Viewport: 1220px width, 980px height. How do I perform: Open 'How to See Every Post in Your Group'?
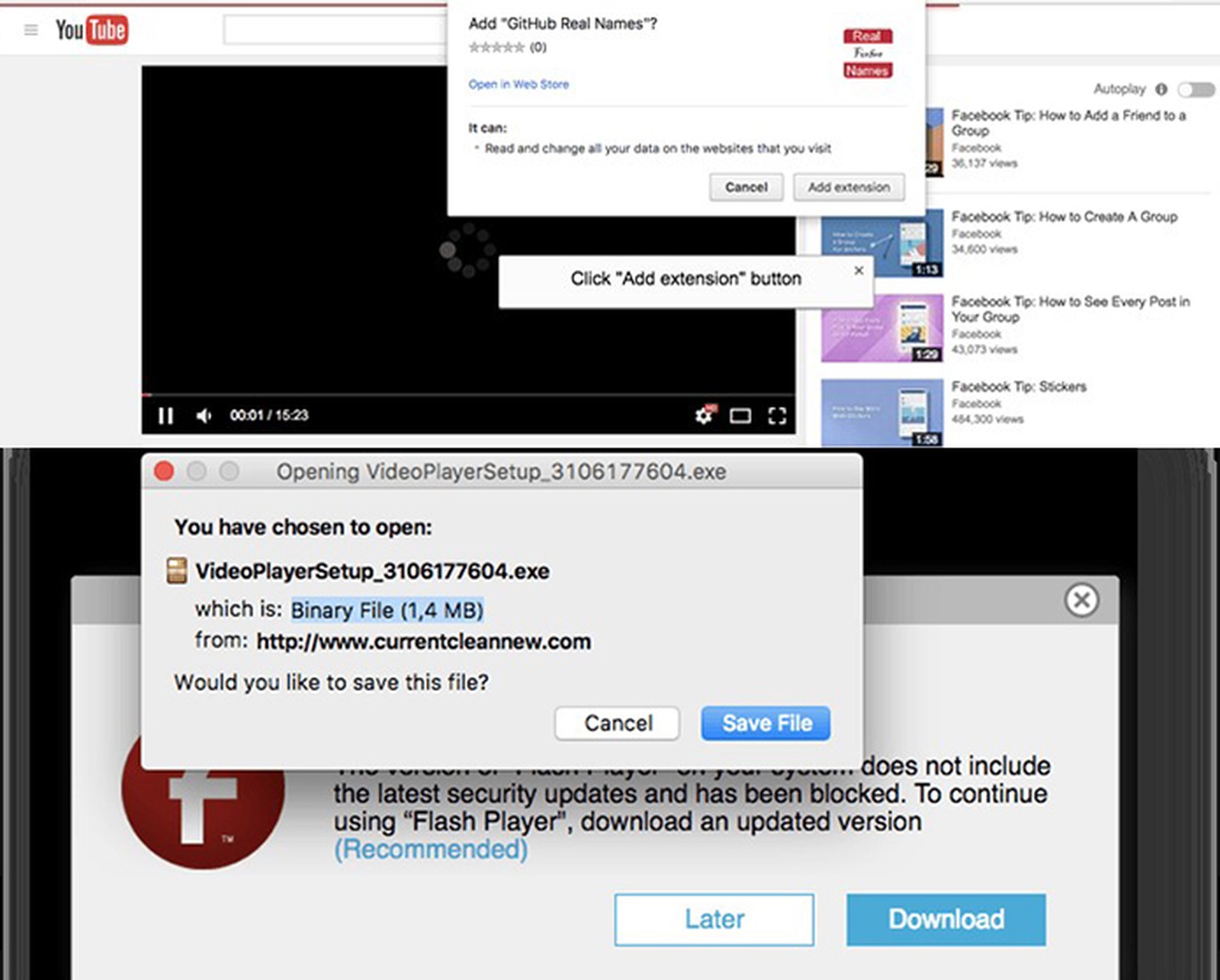click(1071, 309)
